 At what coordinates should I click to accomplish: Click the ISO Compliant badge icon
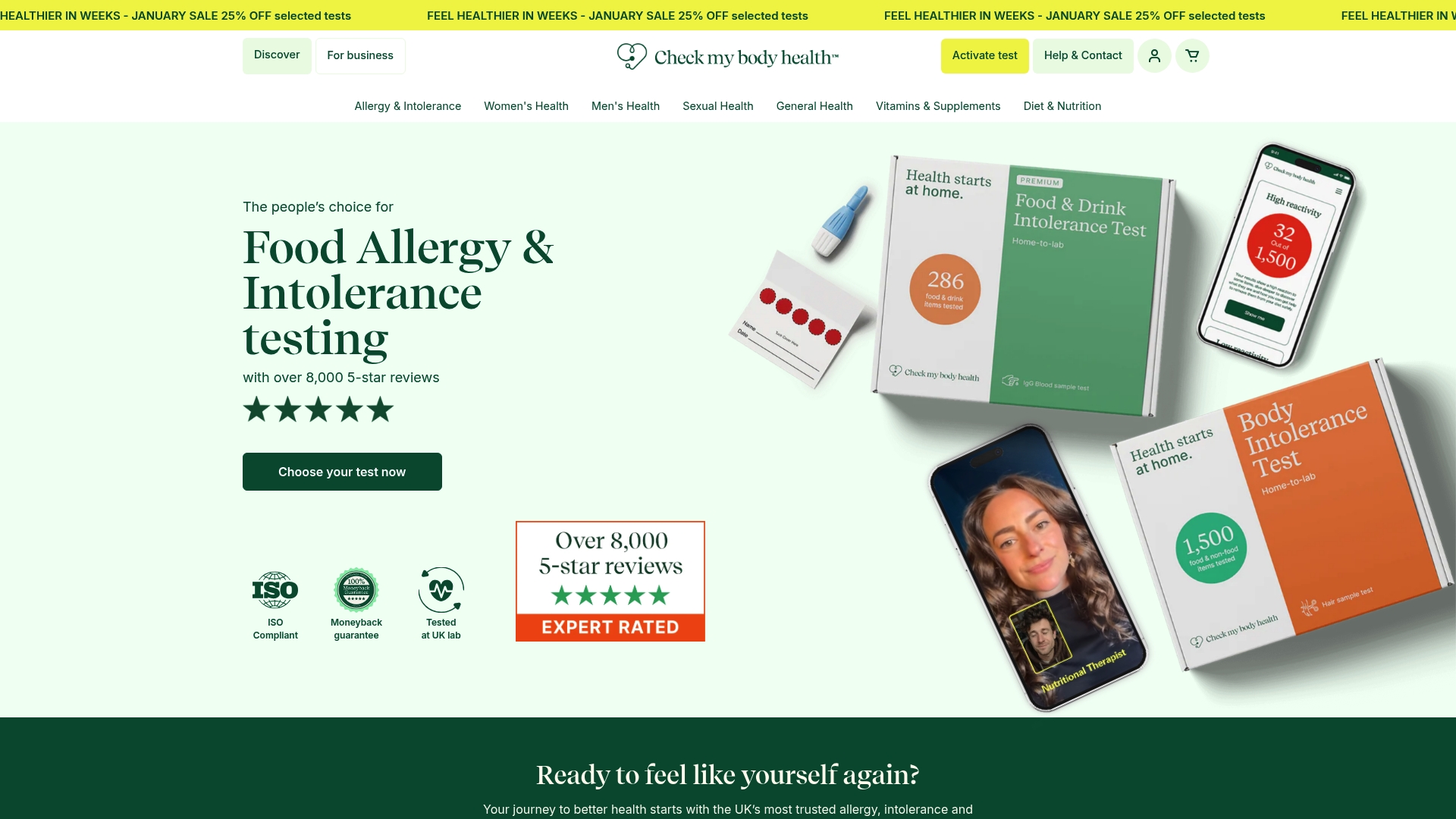(x=275, y=590)
